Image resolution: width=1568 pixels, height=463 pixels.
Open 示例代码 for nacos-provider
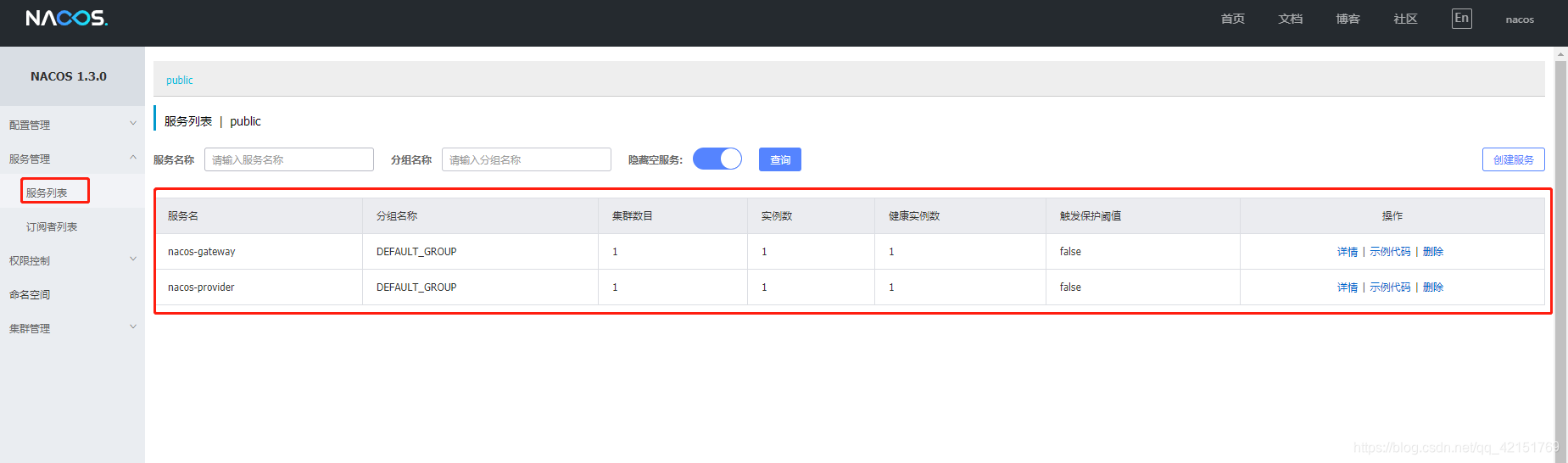pos(1391,287)
